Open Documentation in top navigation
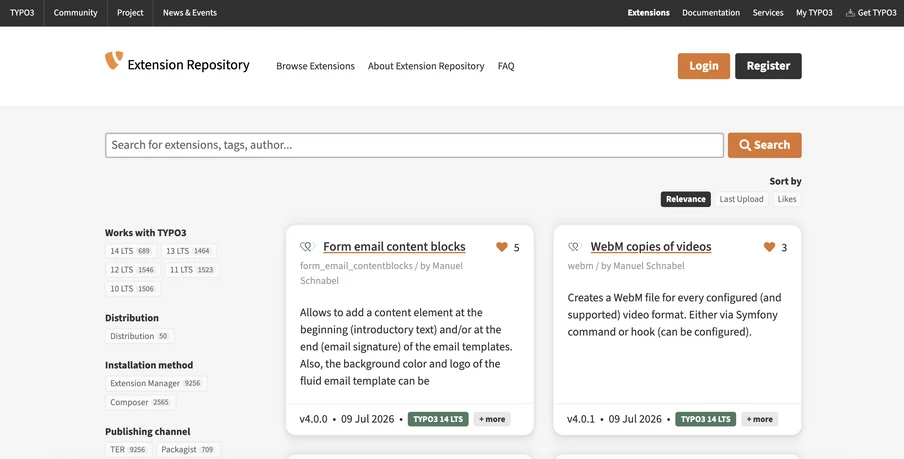The height and width of the screenshot is (459, 904). (711, 13)
